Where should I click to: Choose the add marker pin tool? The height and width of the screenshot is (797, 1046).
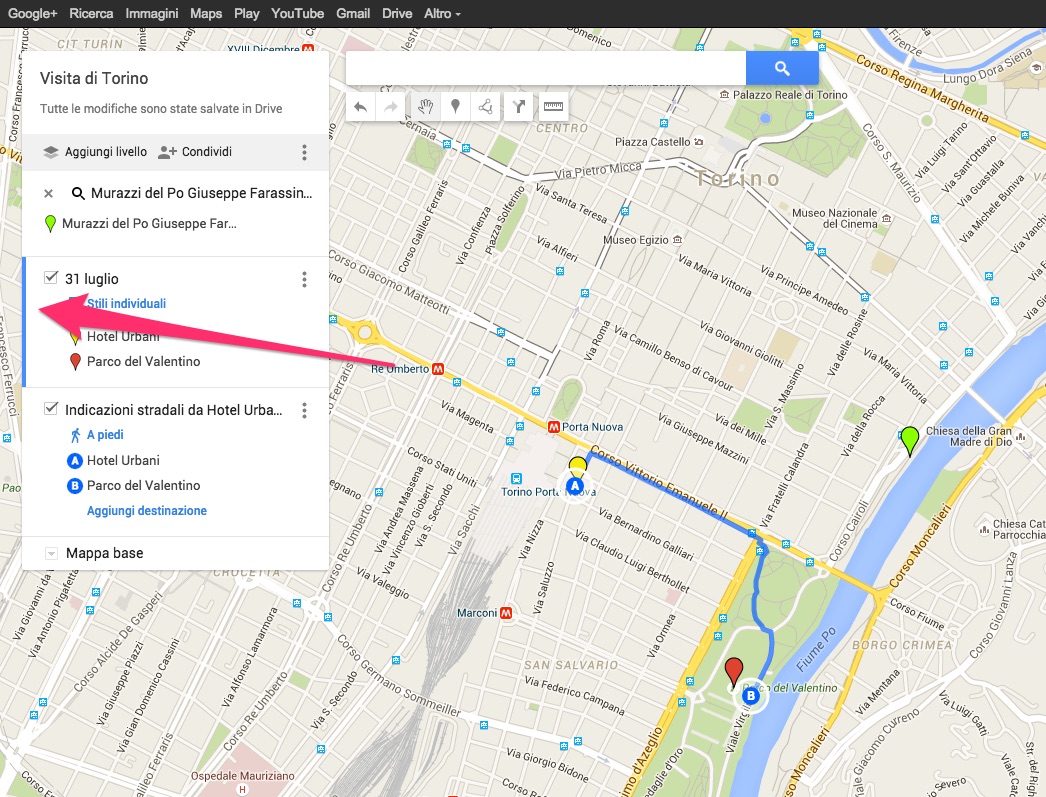pos(455,107)
